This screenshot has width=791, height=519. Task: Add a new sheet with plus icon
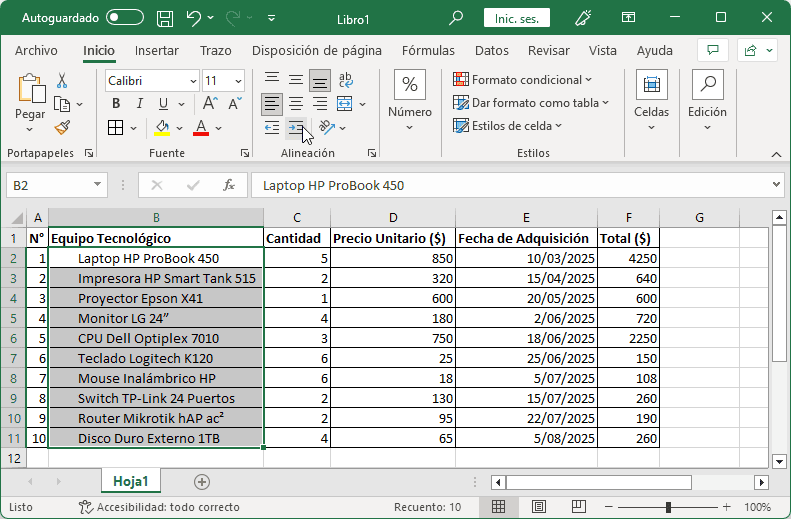(202, 481)
